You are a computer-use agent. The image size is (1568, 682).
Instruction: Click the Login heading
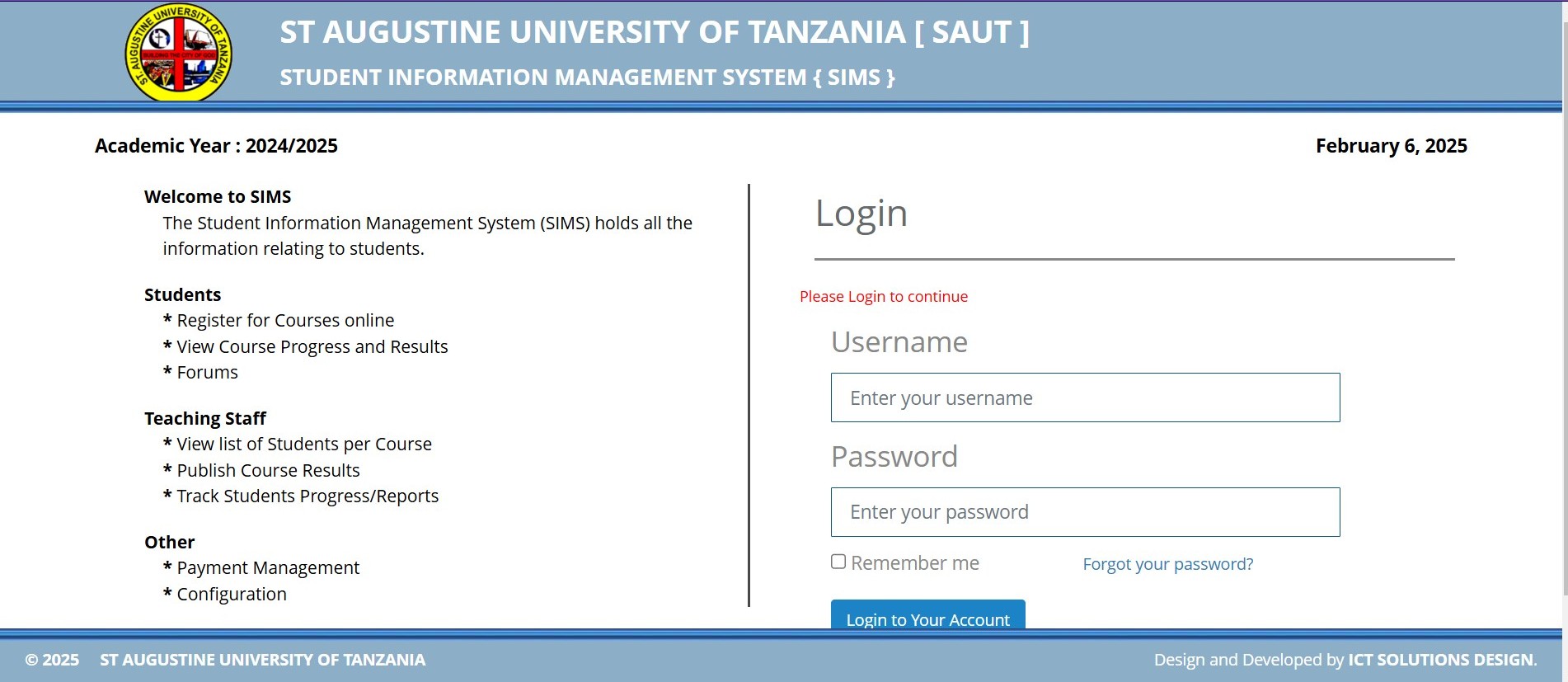[861, 214]
